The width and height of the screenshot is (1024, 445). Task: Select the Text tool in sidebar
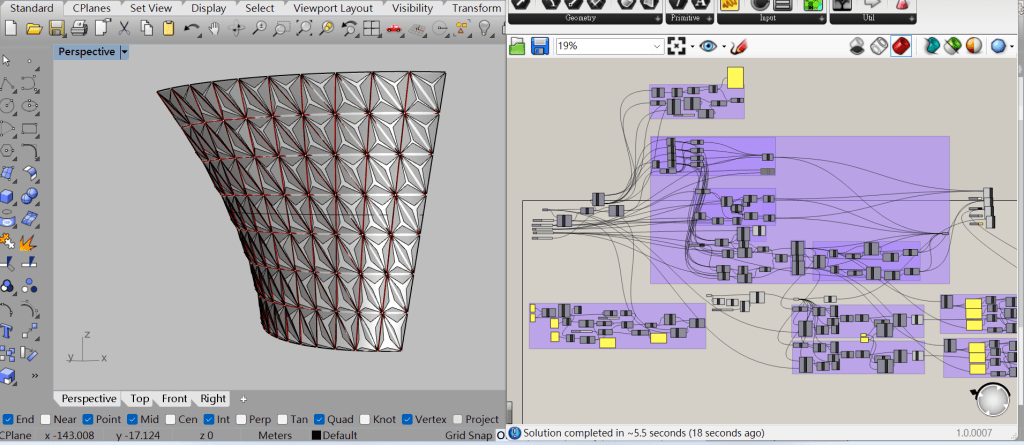(7, 331)
